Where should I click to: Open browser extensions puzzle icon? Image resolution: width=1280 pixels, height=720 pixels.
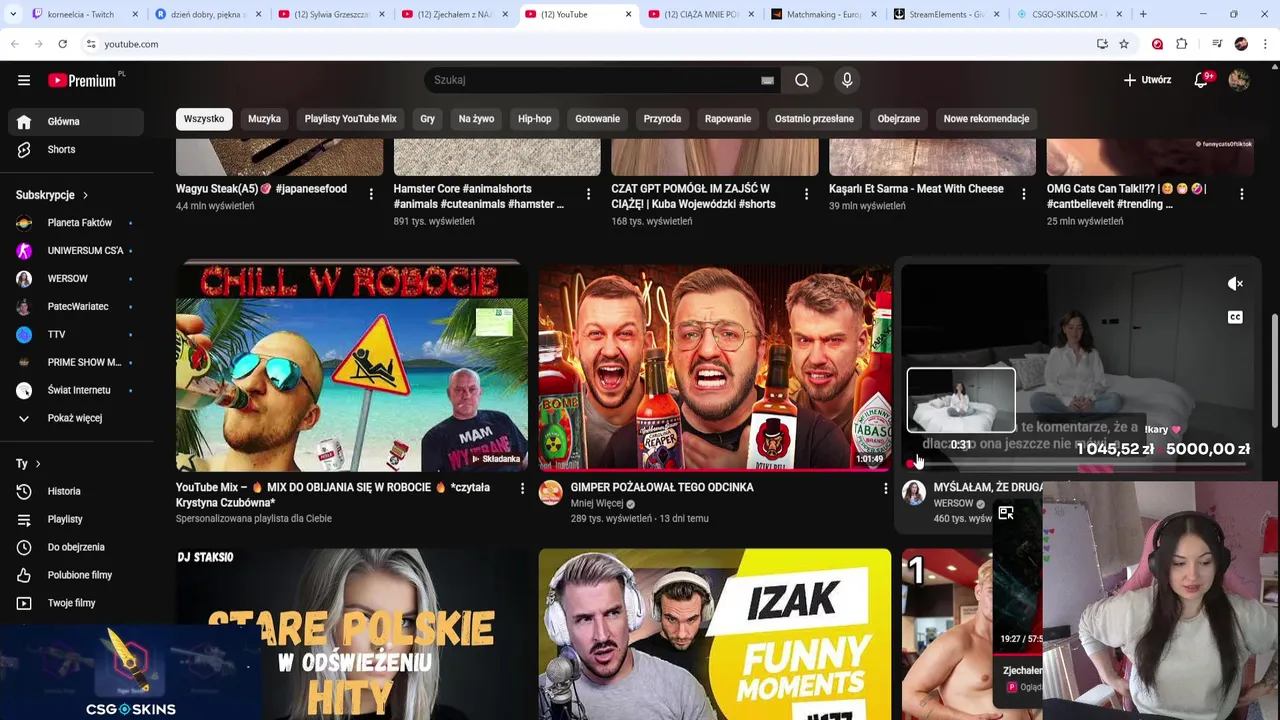pos(1182,44)
